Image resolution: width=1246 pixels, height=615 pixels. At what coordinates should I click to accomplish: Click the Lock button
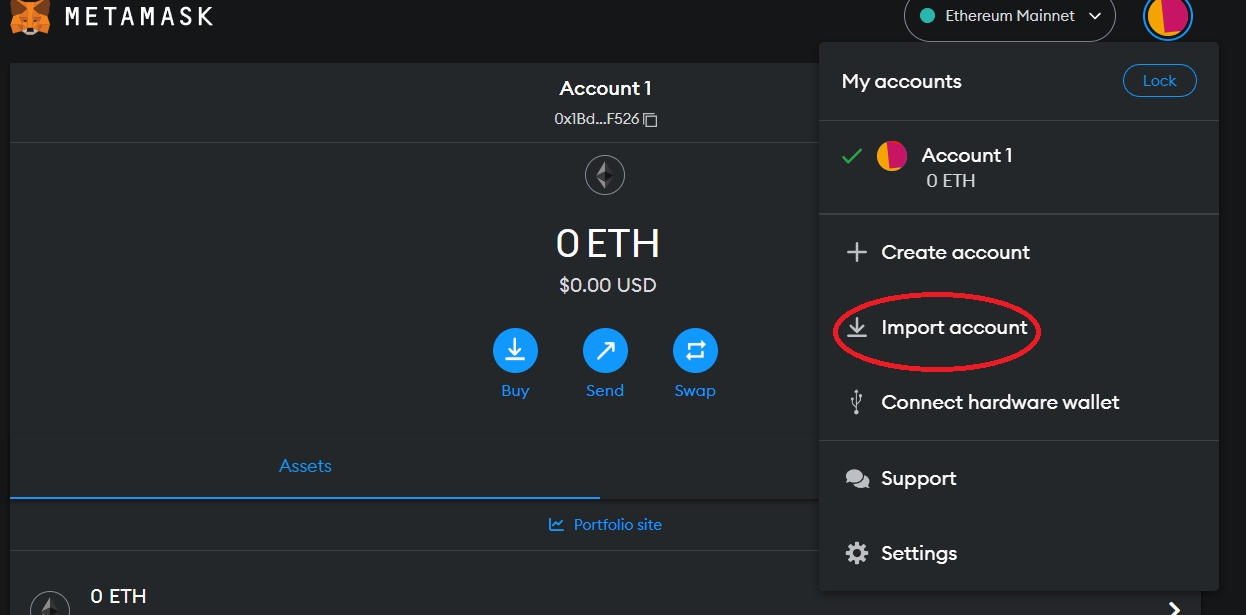pos(1159,81)
